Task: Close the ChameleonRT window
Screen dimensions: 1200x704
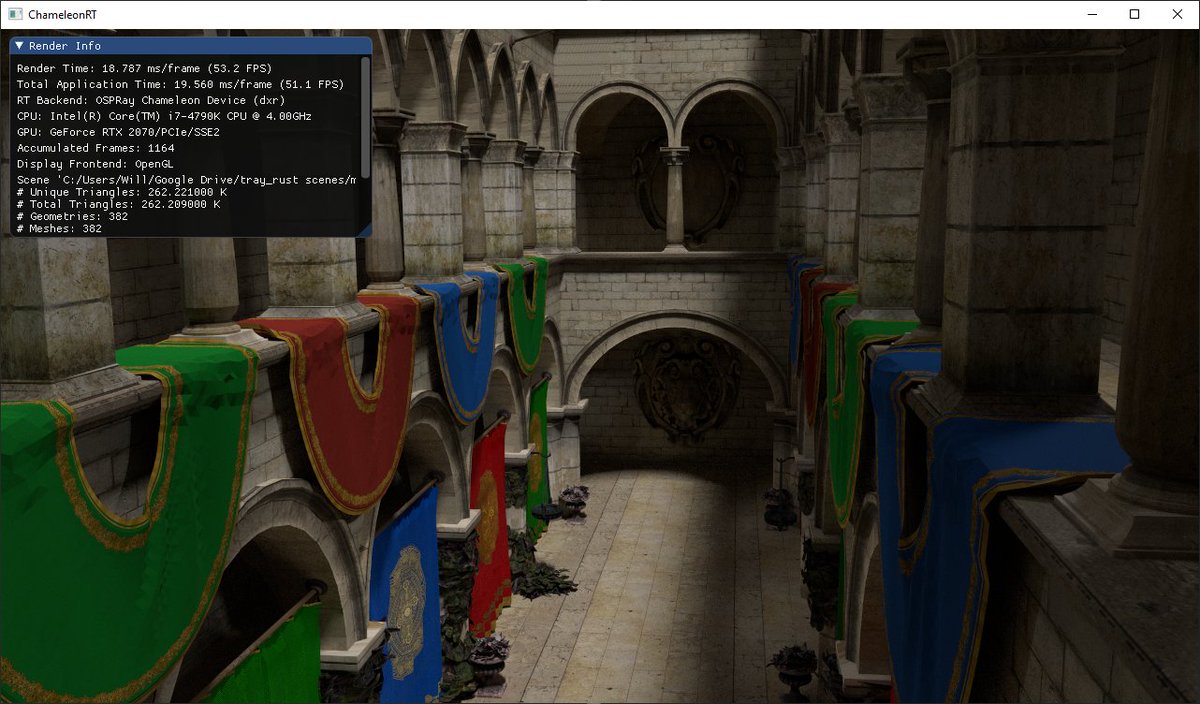Action: pyautogui.click(x=1177, y=14)
